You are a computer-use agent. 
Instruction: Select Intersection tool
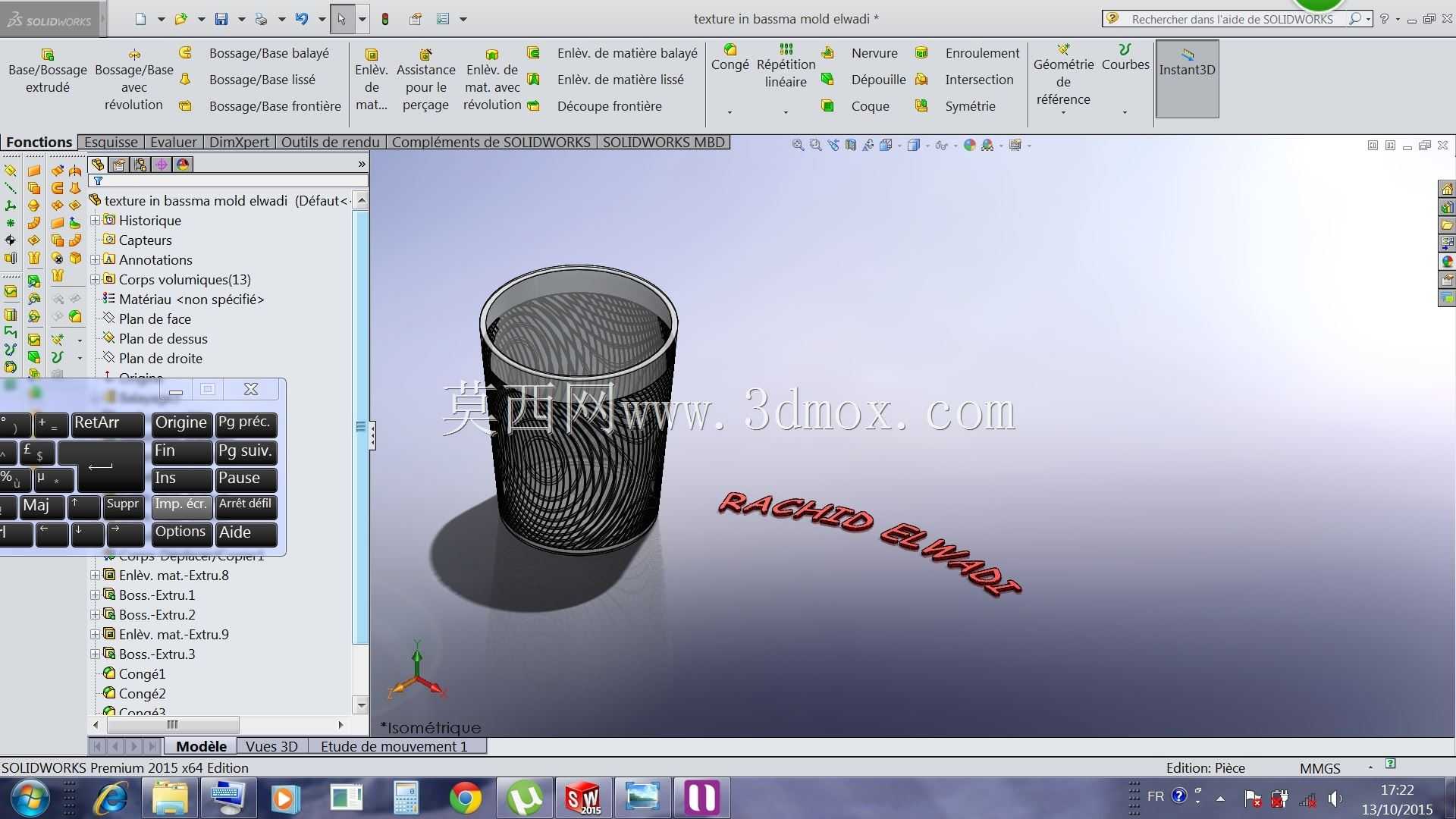(965, 80)
